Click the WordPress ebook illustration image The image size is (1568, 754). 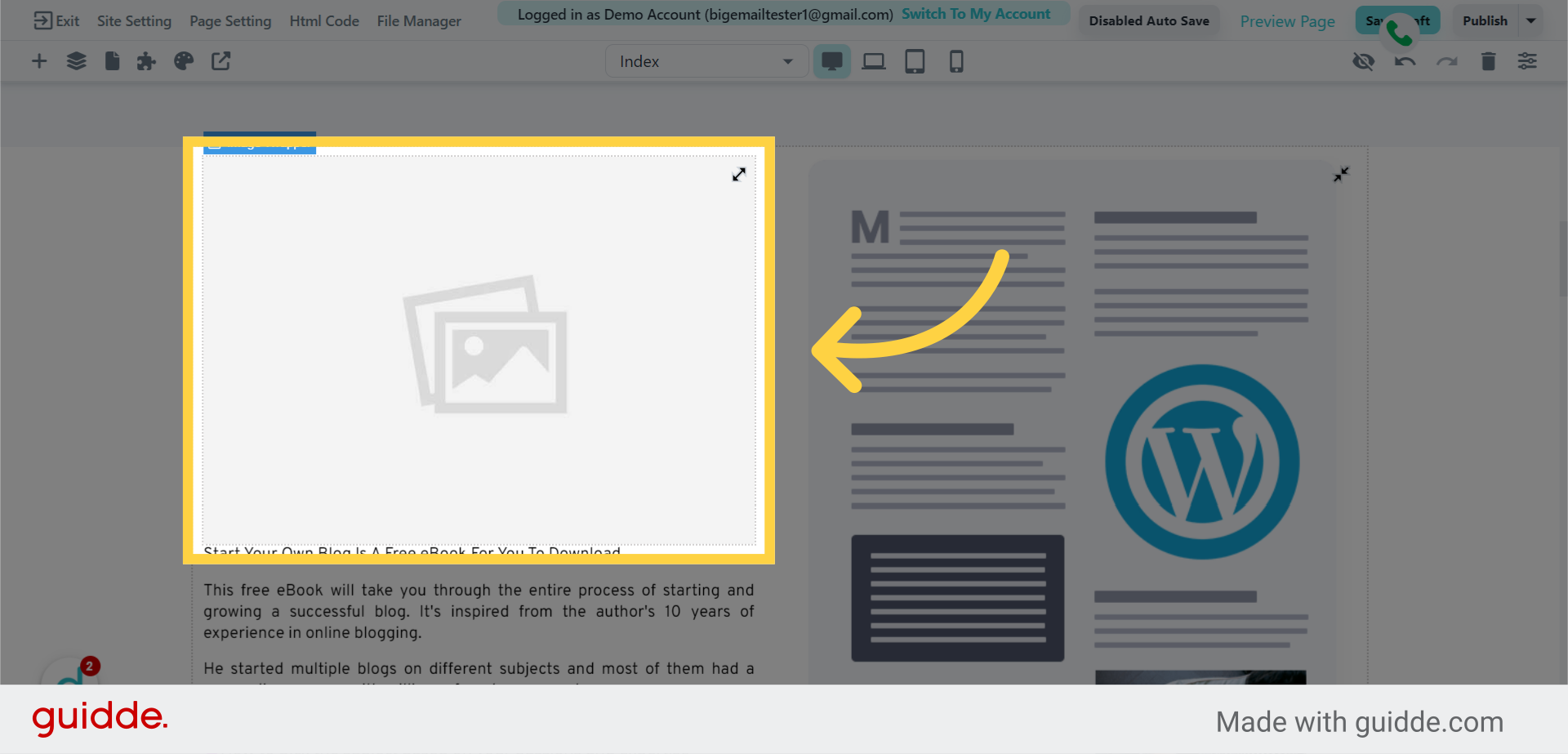point(1079,422)
